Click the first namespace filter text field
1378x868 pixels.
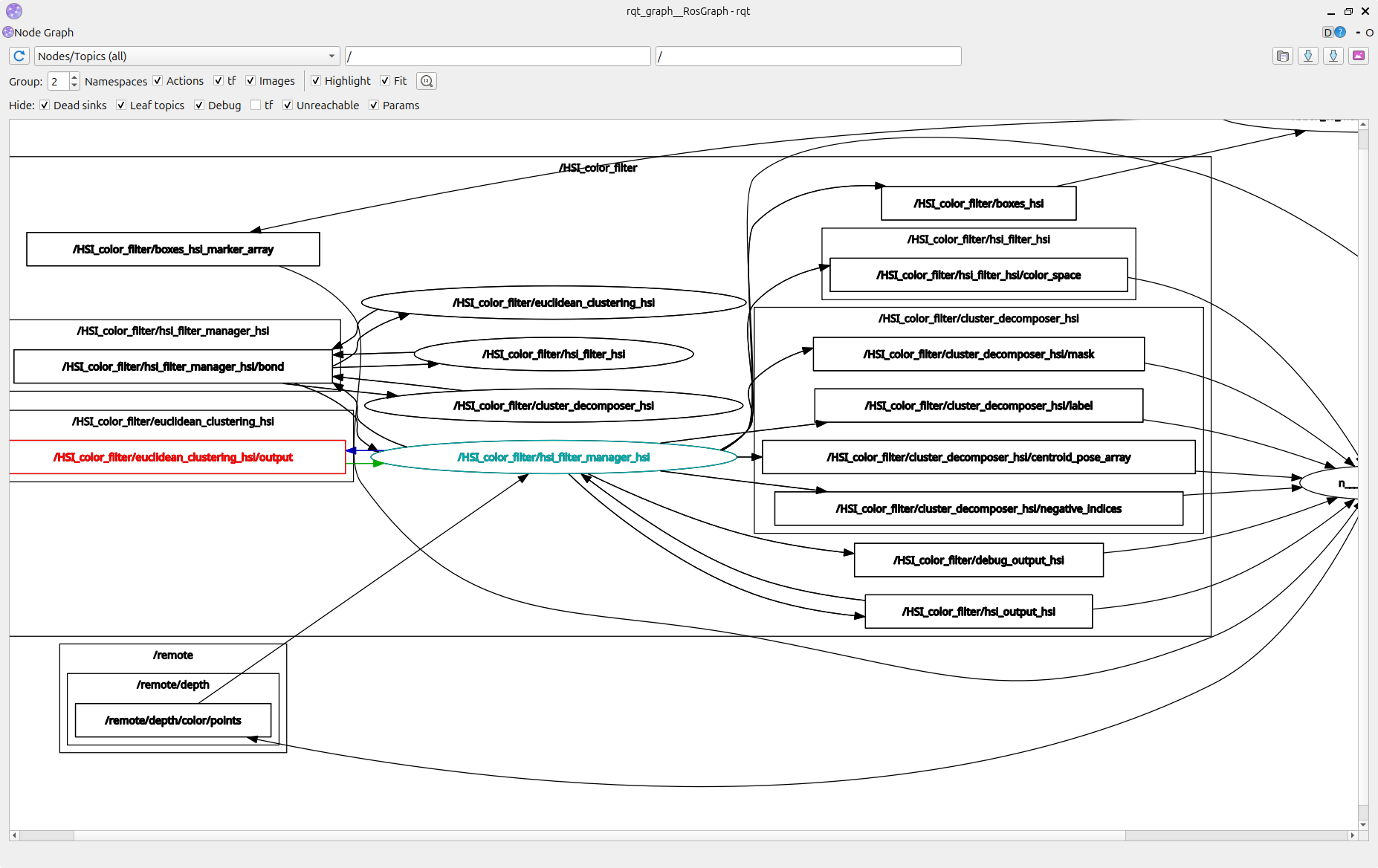497,56
